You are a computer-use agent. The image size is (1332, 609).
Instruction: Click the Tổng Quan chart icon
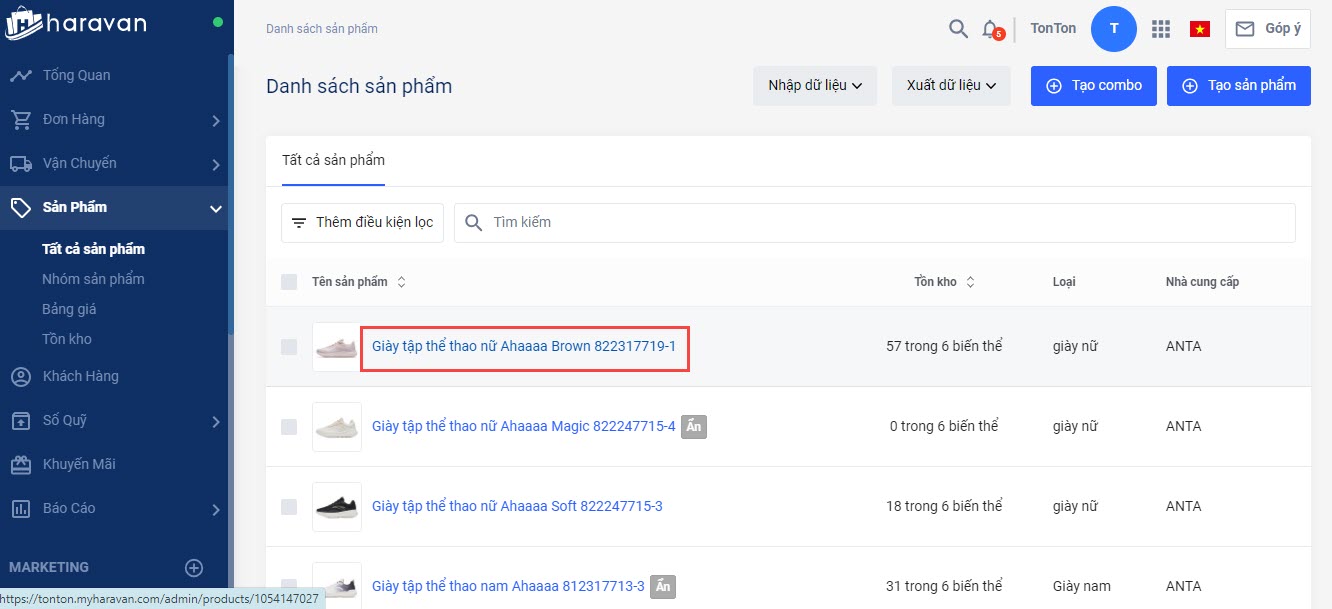(20, 76)
